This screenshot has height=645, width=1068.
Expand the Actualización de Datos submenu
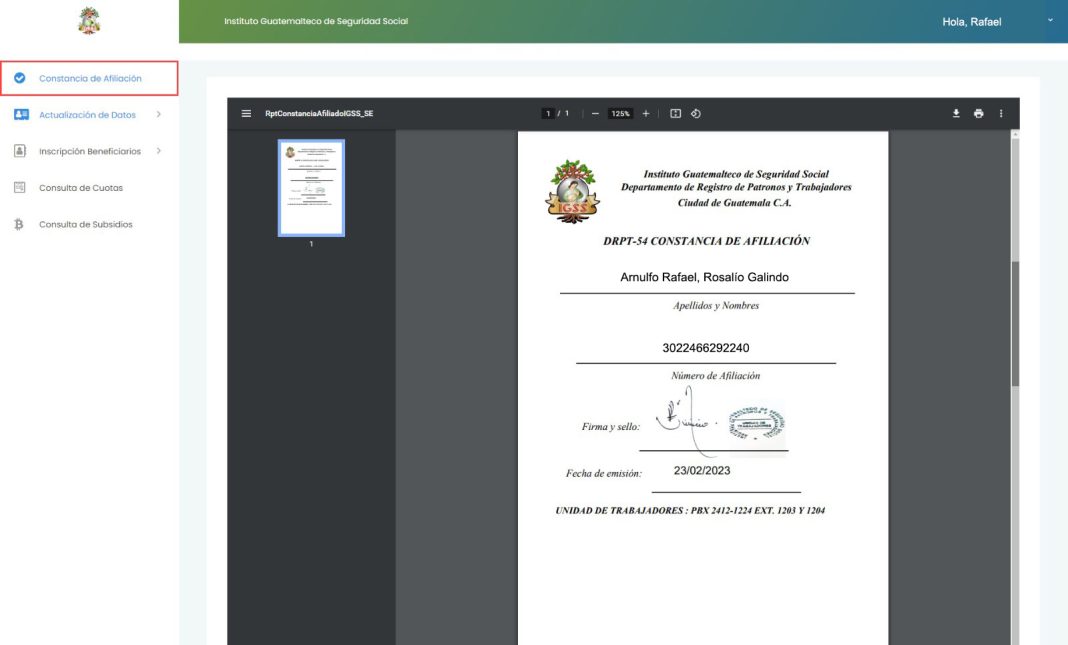[x=158, y=114]
